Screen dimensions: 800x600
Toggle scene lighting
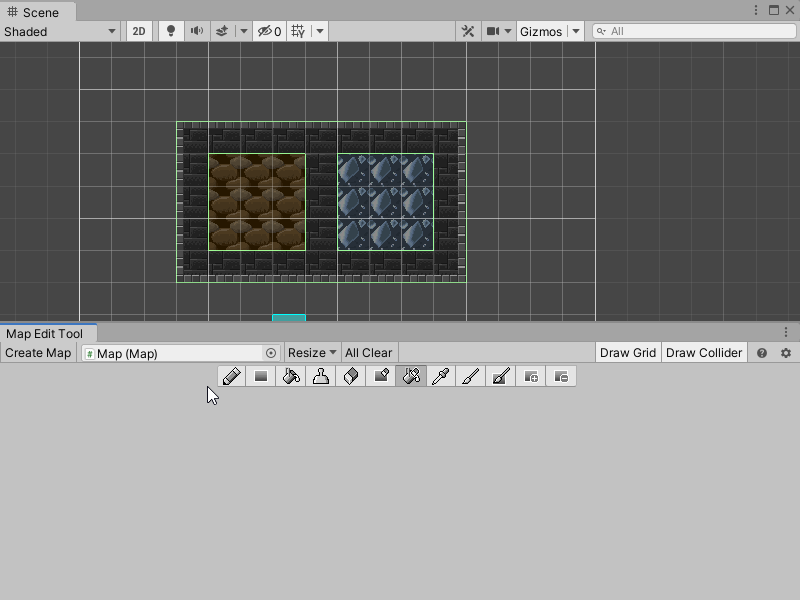click(169, 31)
